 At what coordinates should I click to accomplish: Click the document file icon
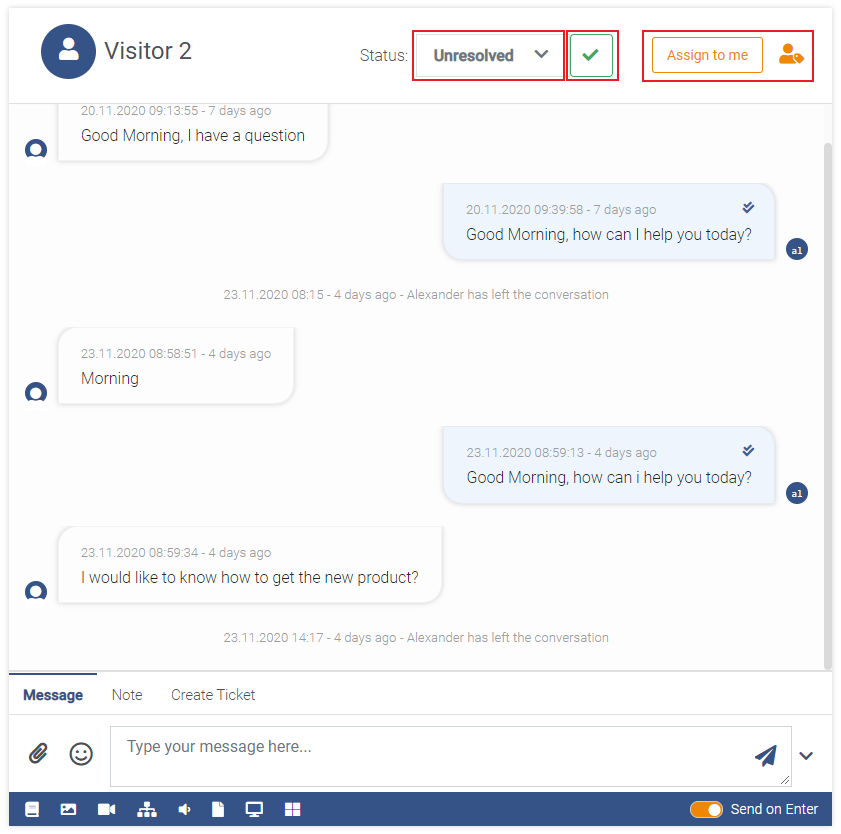coord(218,809)
